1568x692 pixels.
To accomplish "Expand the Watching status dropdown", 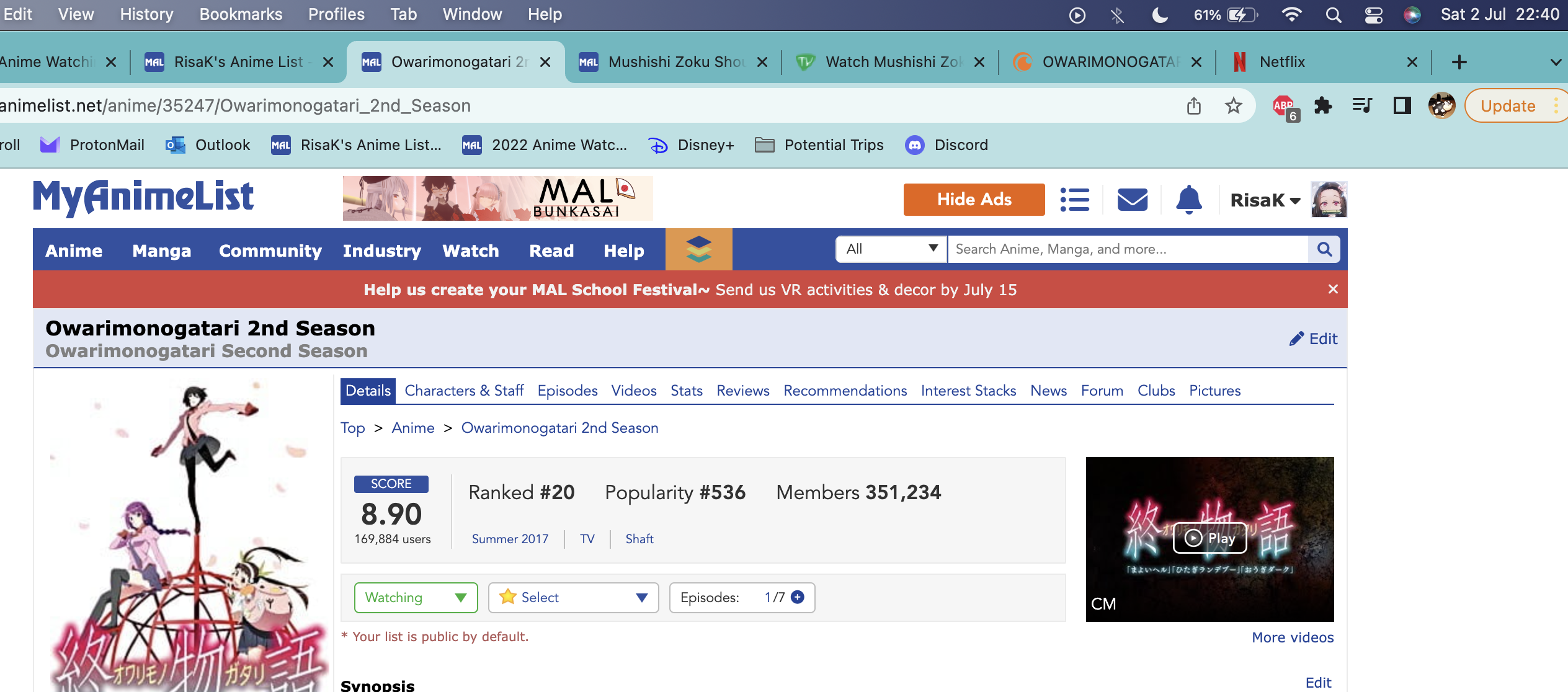I will click(416, 598).
